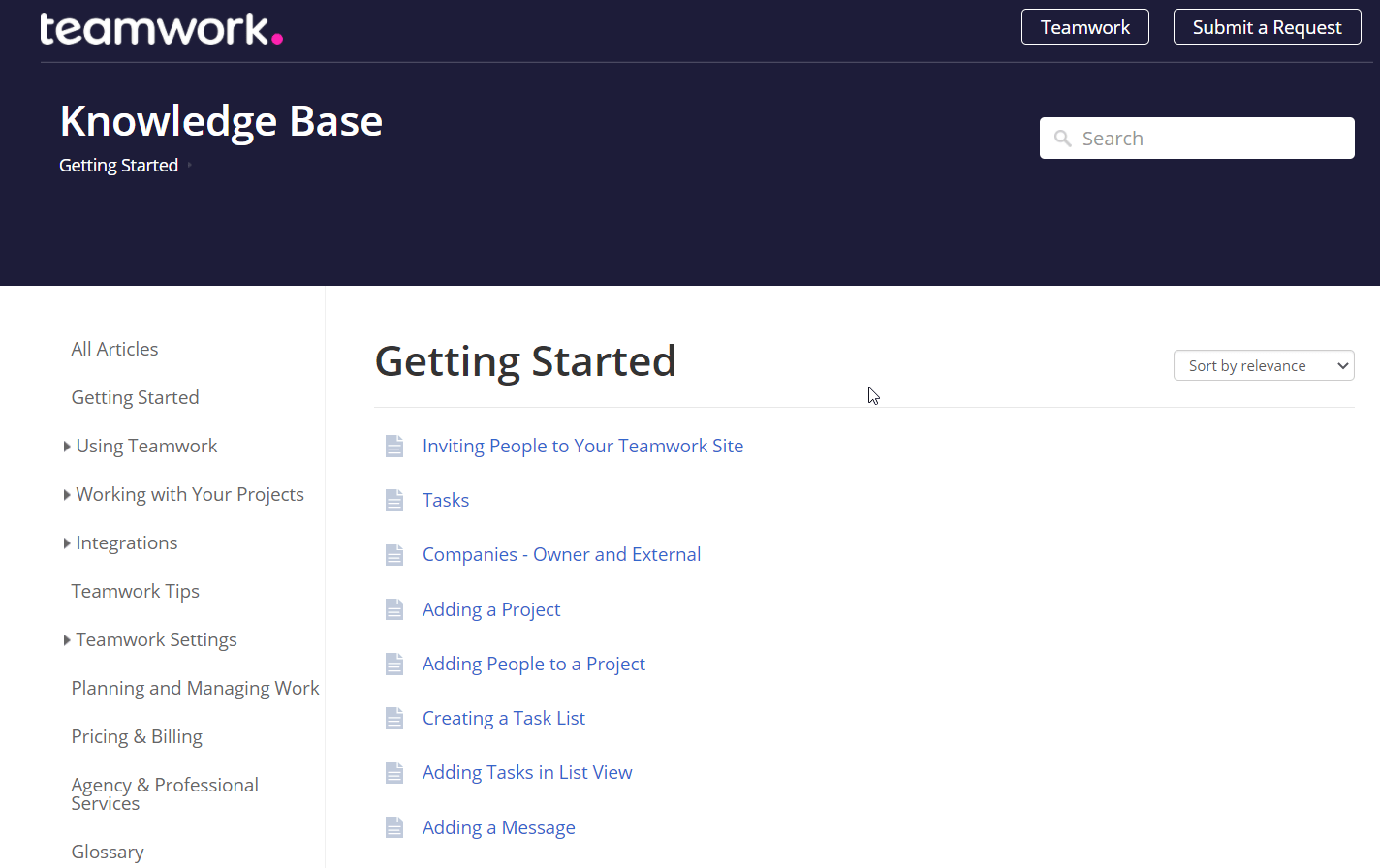Click the teamwork logo in the header
The width and height of the screenshot is (1380, 868).
pyautogui.click(x=161, y=29)
